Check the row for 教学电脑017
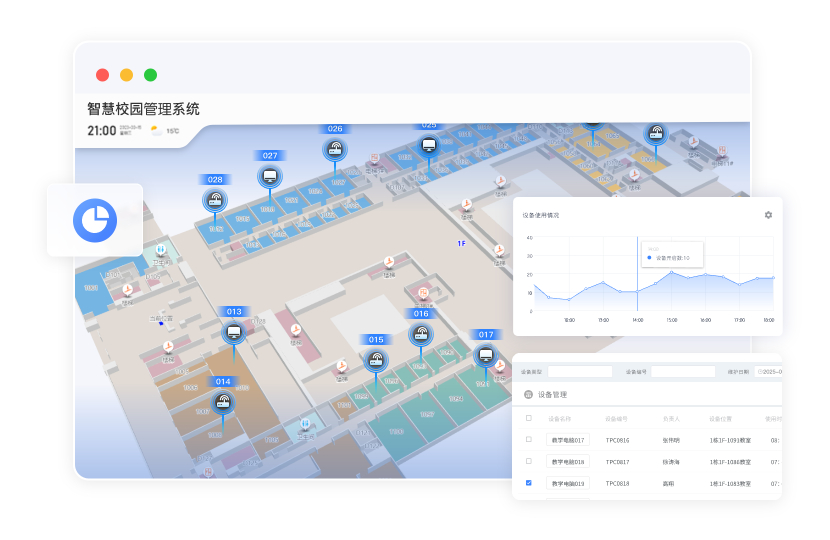The image size is (830, 540). point(528,440)
